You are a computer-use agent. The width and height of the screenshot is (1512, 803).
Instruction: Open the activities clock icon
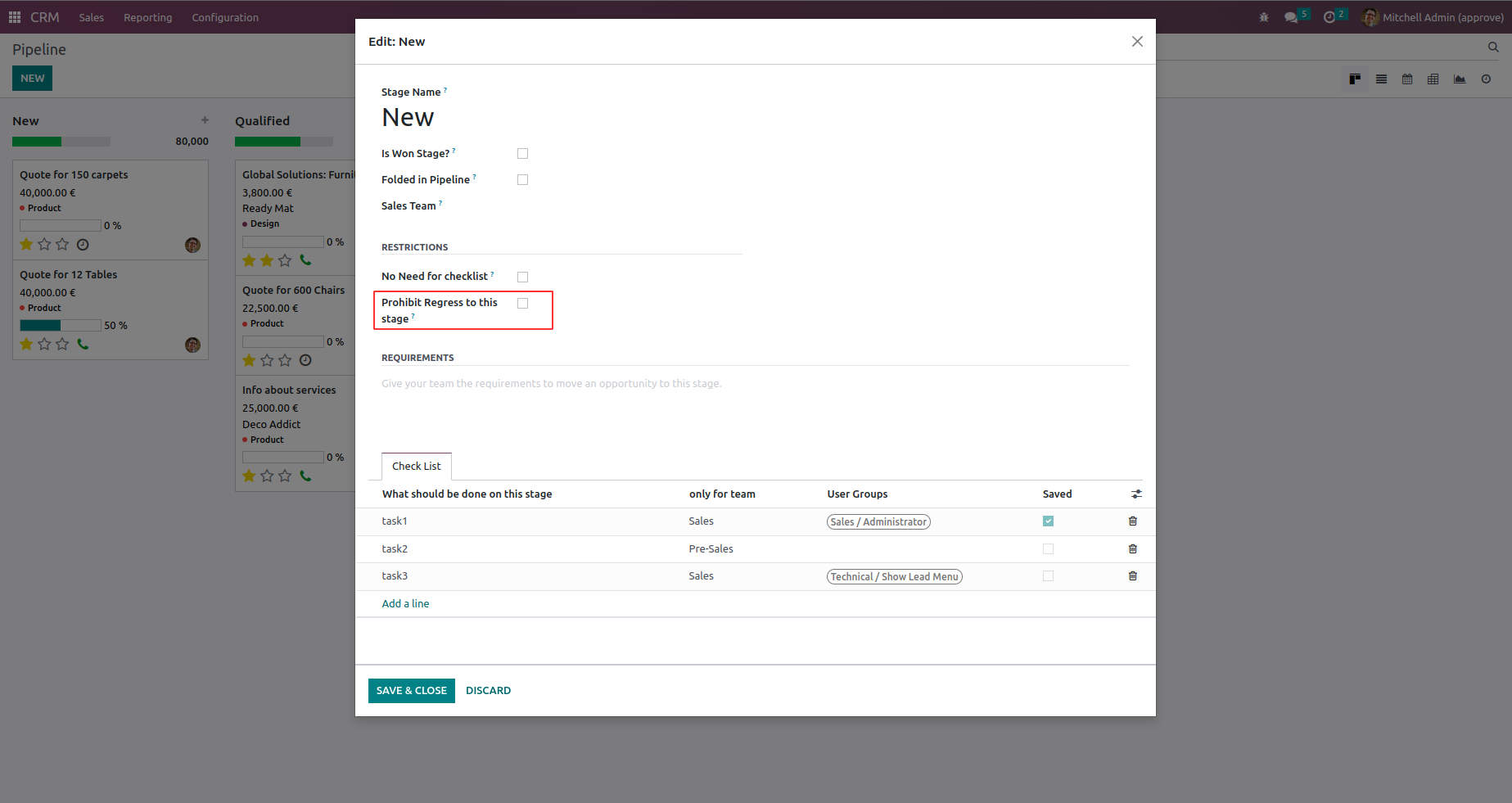tap(1329, 17)
